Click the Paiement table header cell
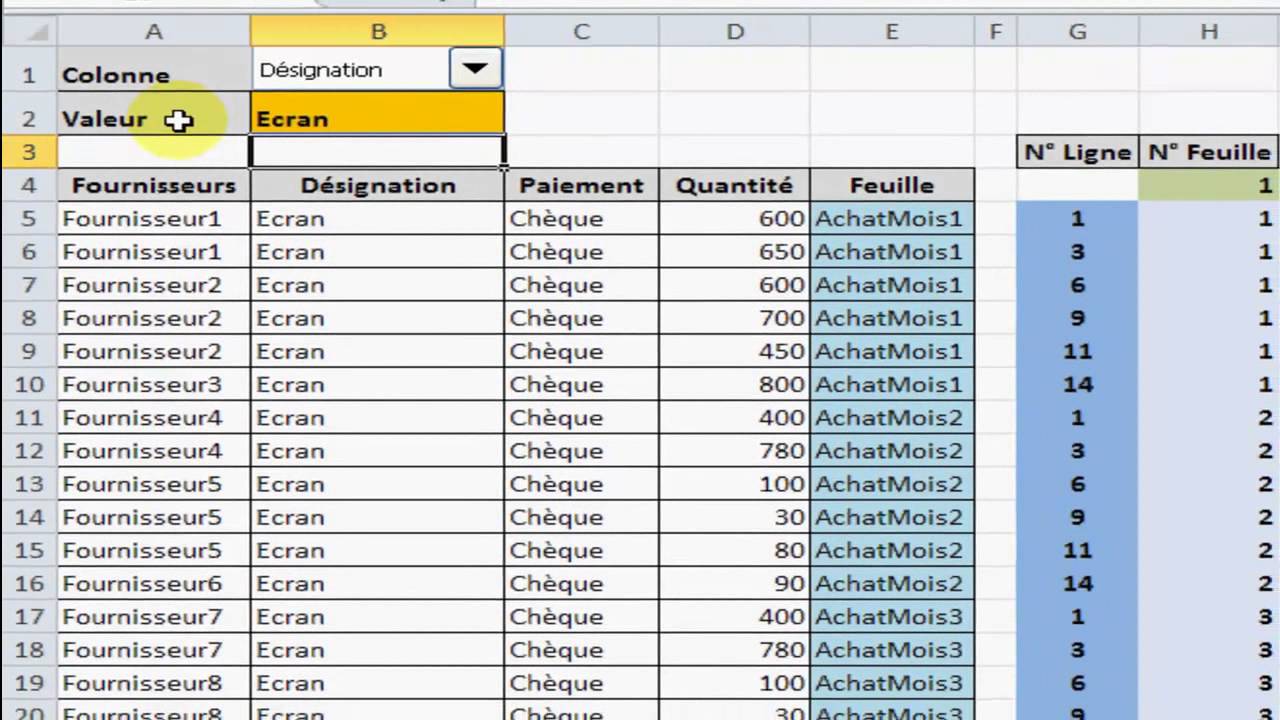The width and height of the screenshot is (1280, 720). click(x=582, y=185)
